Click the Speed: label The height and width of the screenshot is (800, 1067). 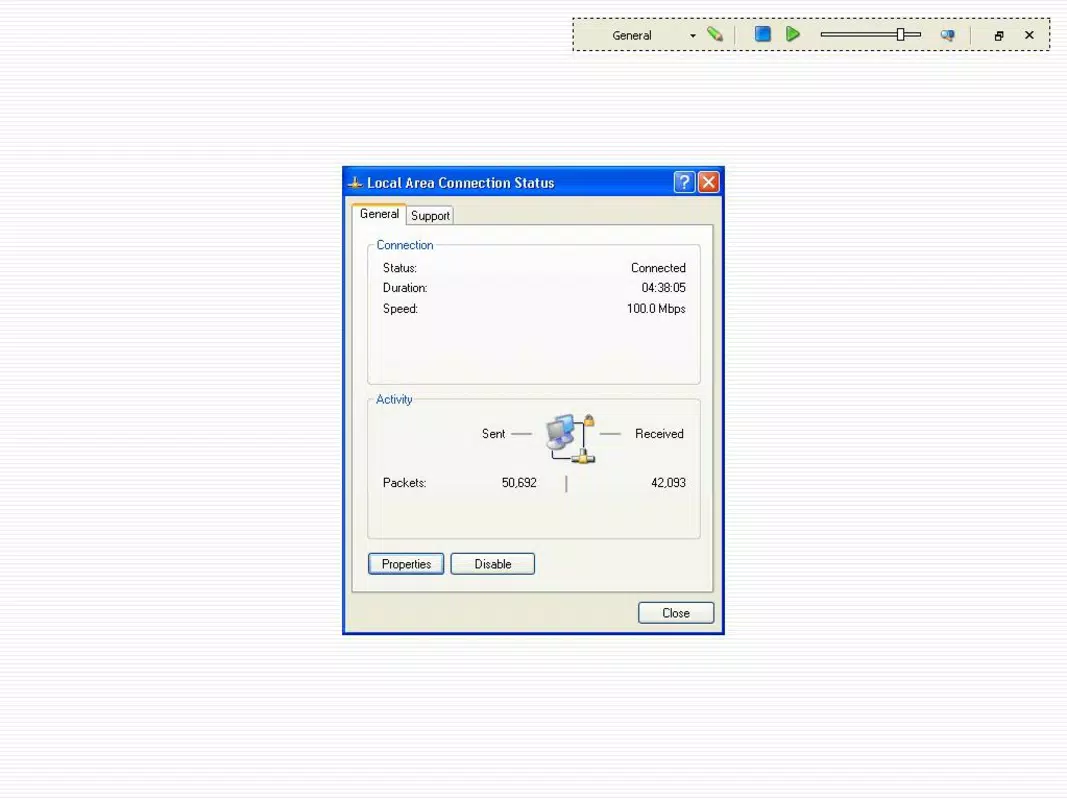[x=400, y=309]
